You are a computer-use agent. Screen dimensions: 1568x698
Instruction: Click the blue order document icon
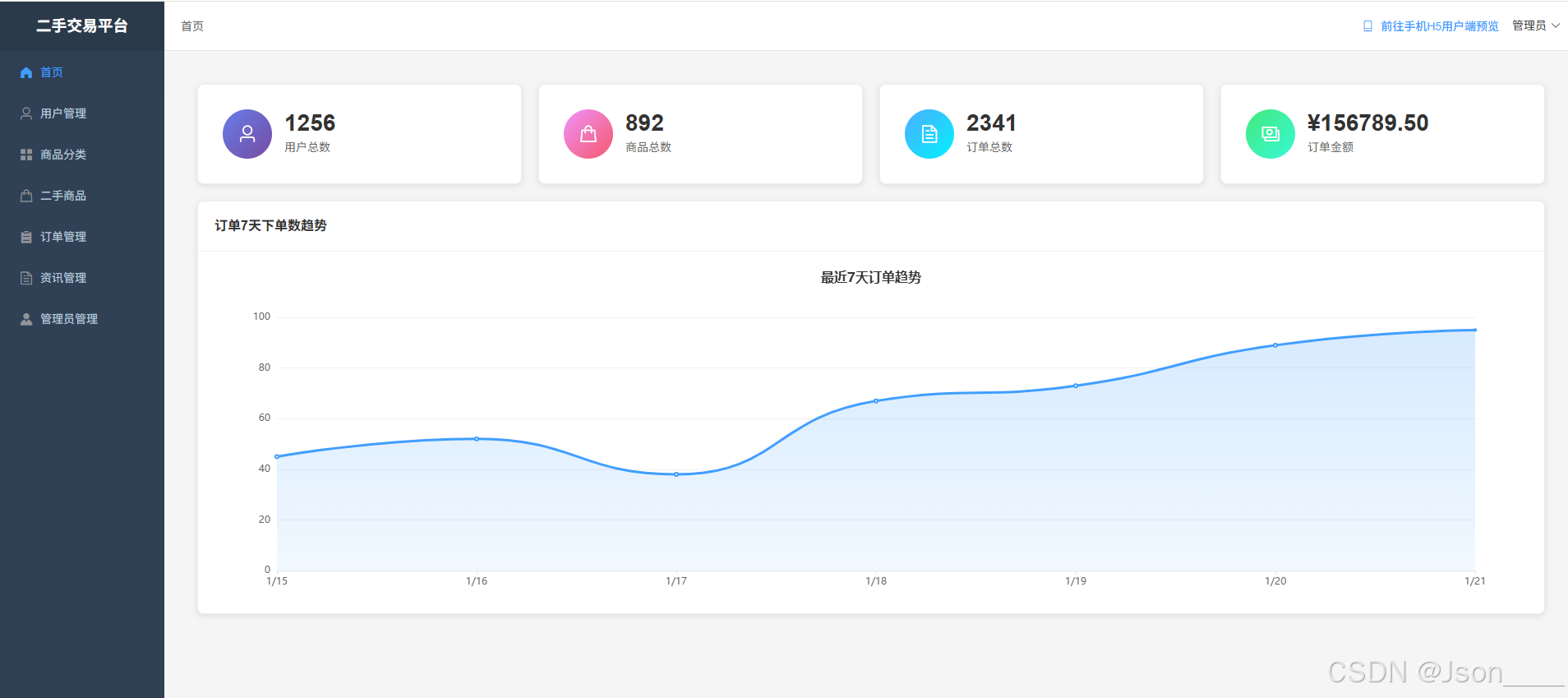click(x=929, y=134)
